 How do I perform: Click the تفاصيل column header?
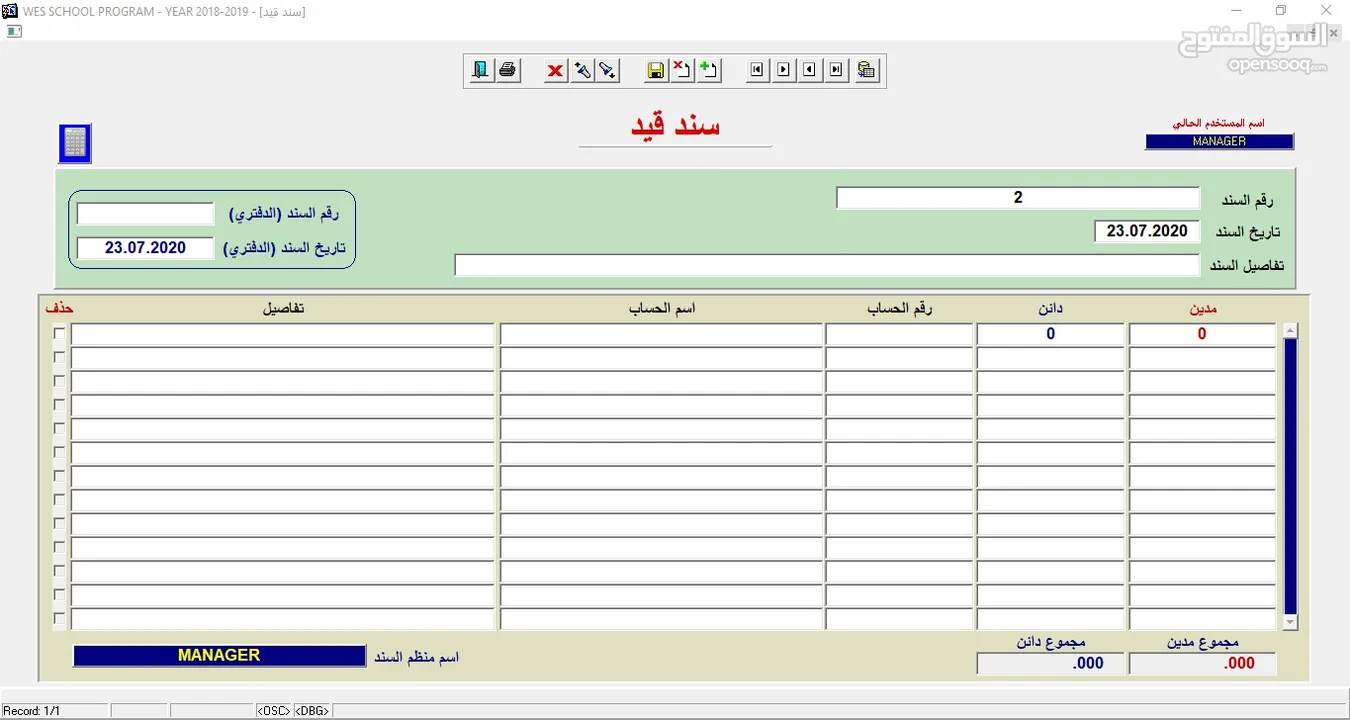point(284,308)
